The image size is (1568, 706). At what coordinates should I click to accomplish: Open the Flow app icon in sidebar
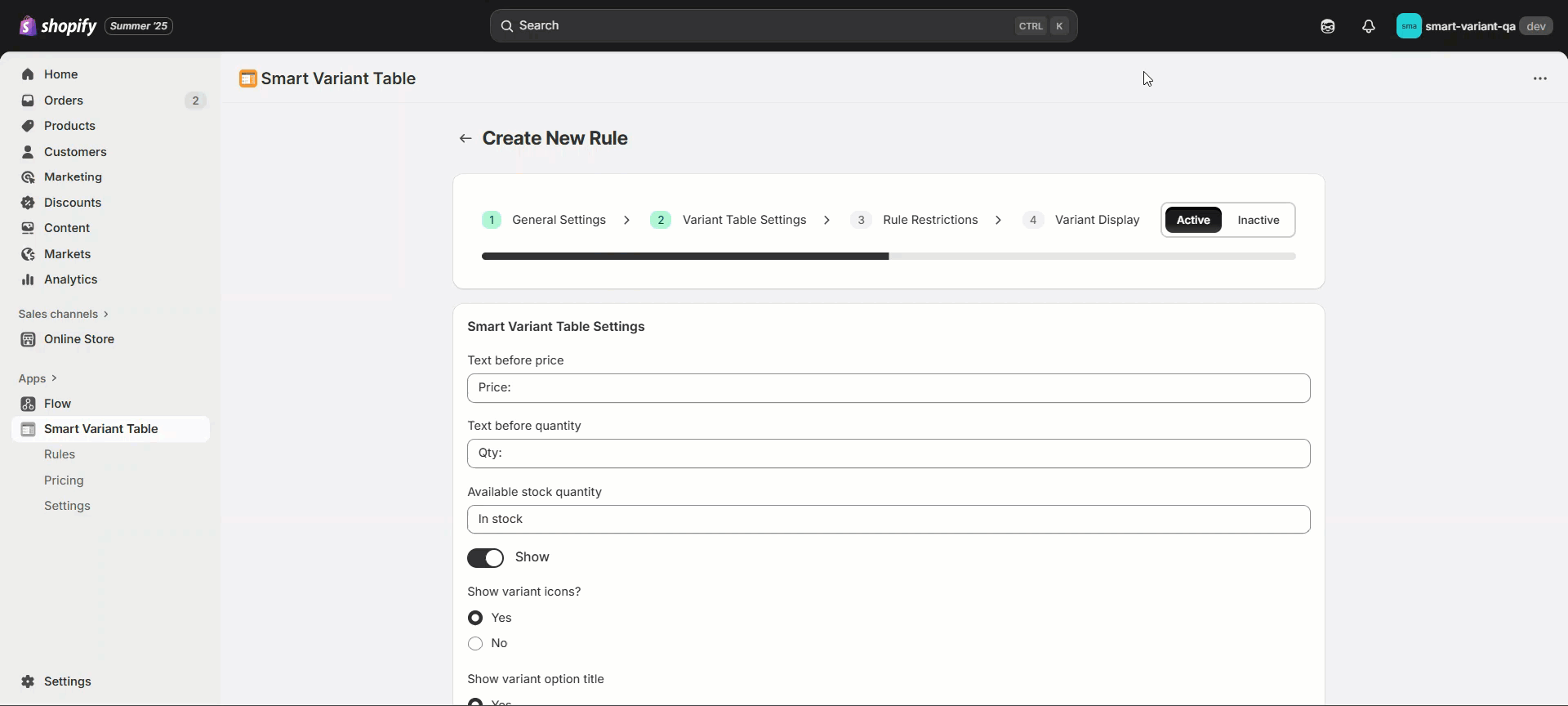pyautogui.click(x=28, y=404)
